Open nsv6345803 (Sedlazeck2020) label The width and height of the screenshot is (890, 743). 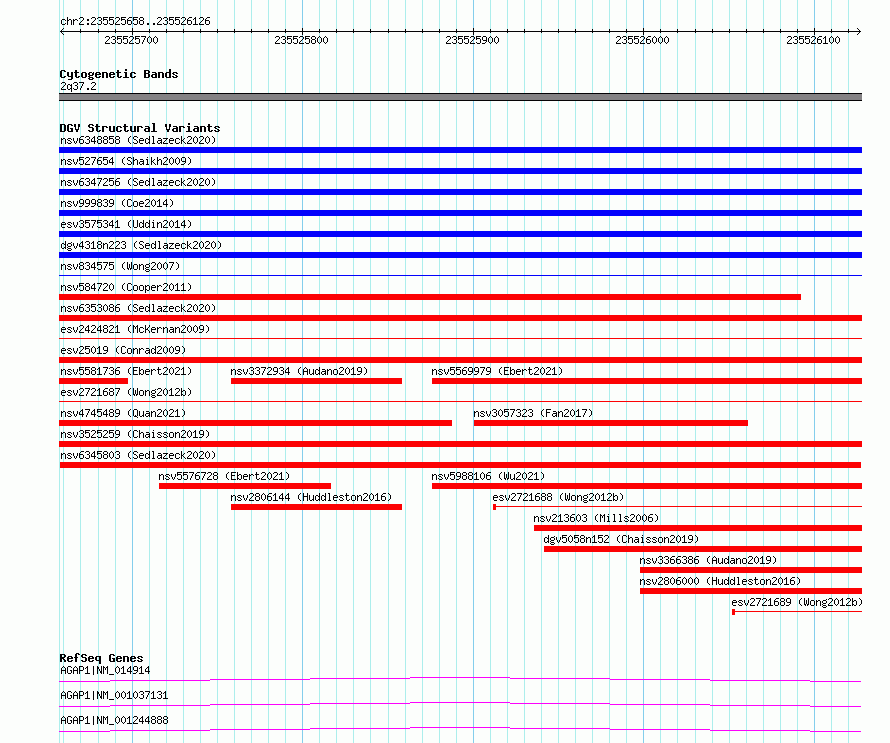(x=138, y=455)
